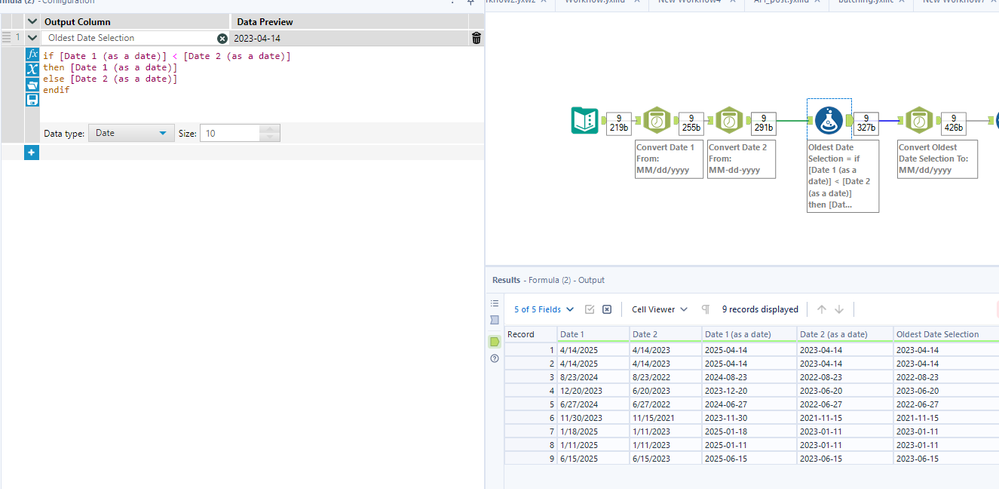Click the Date 2 (as a date) column header
The width and height of the screenshot is (999, 489).
click(x=845, y=334)
